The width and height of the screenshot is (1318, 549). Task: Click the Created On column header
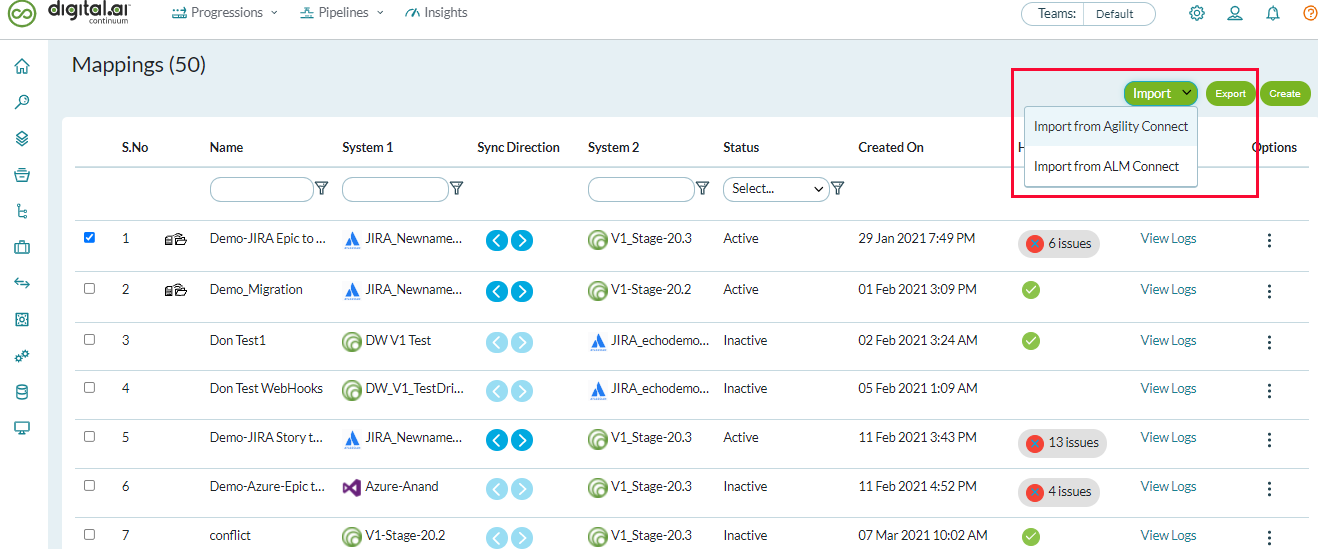(891, 147)
